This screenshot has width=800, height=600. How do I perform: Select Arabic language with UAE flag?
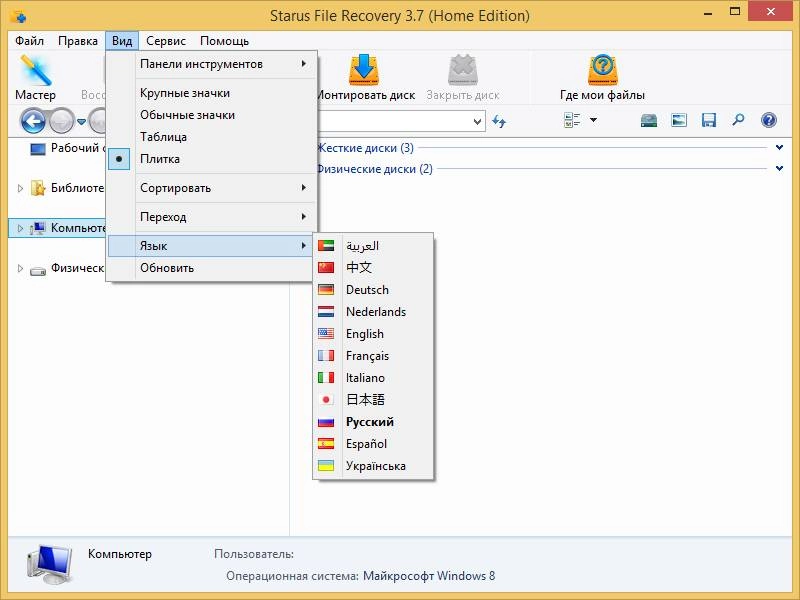373,246
